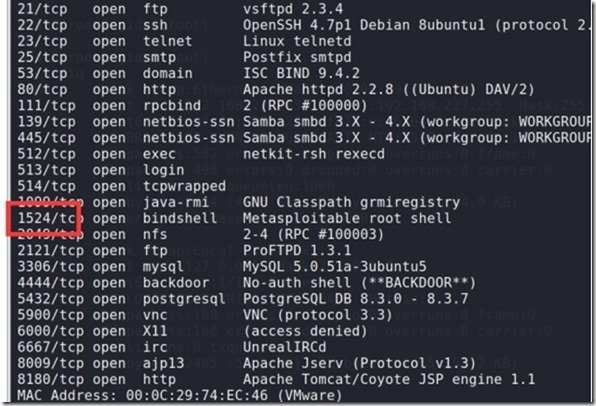Click the Postfix smtpd version text
Screen dimensions: 596x406
click(x=297, y=57)
